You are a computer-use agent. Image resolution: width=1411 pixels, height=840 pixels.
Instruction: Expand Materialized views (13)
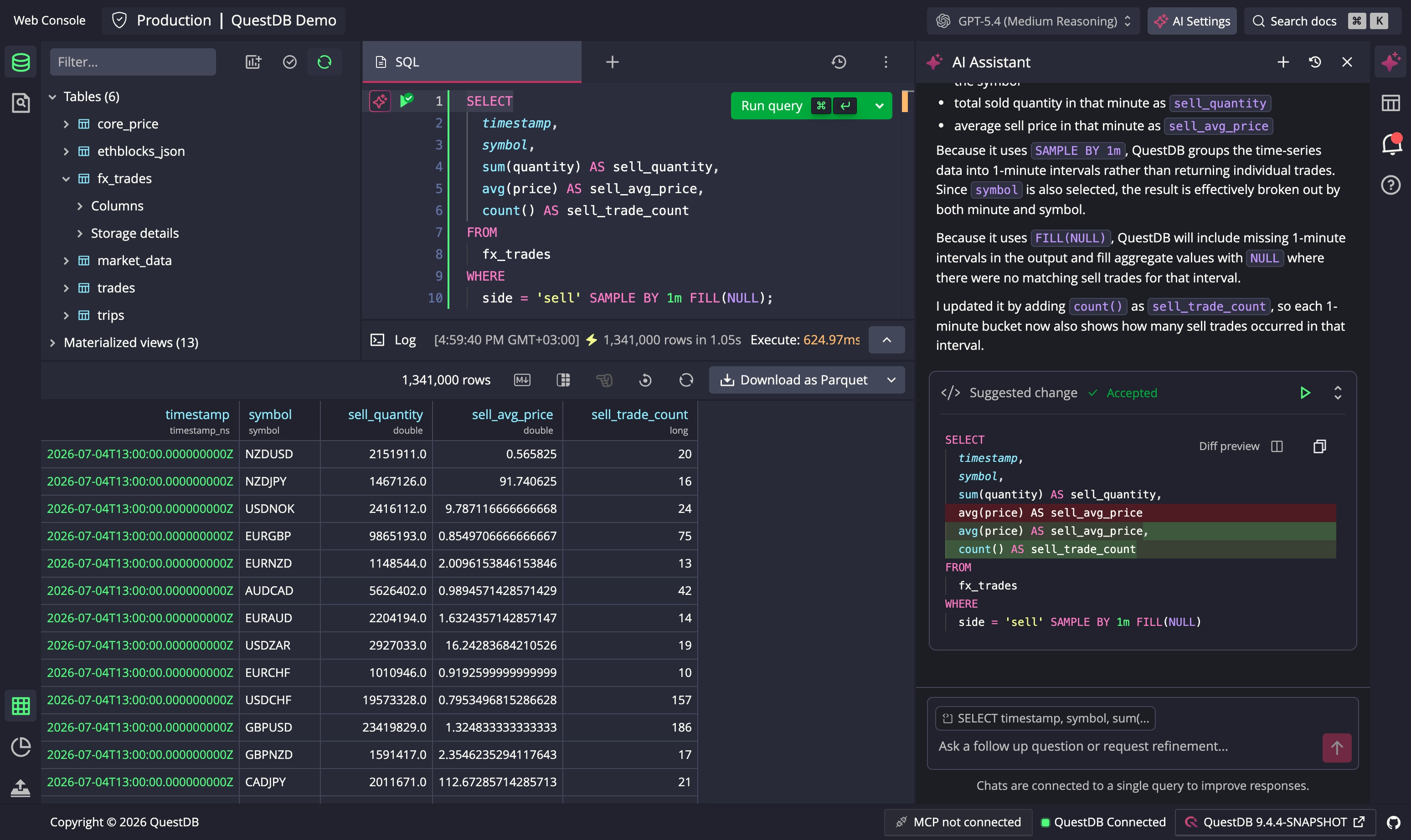coord(53,343)
